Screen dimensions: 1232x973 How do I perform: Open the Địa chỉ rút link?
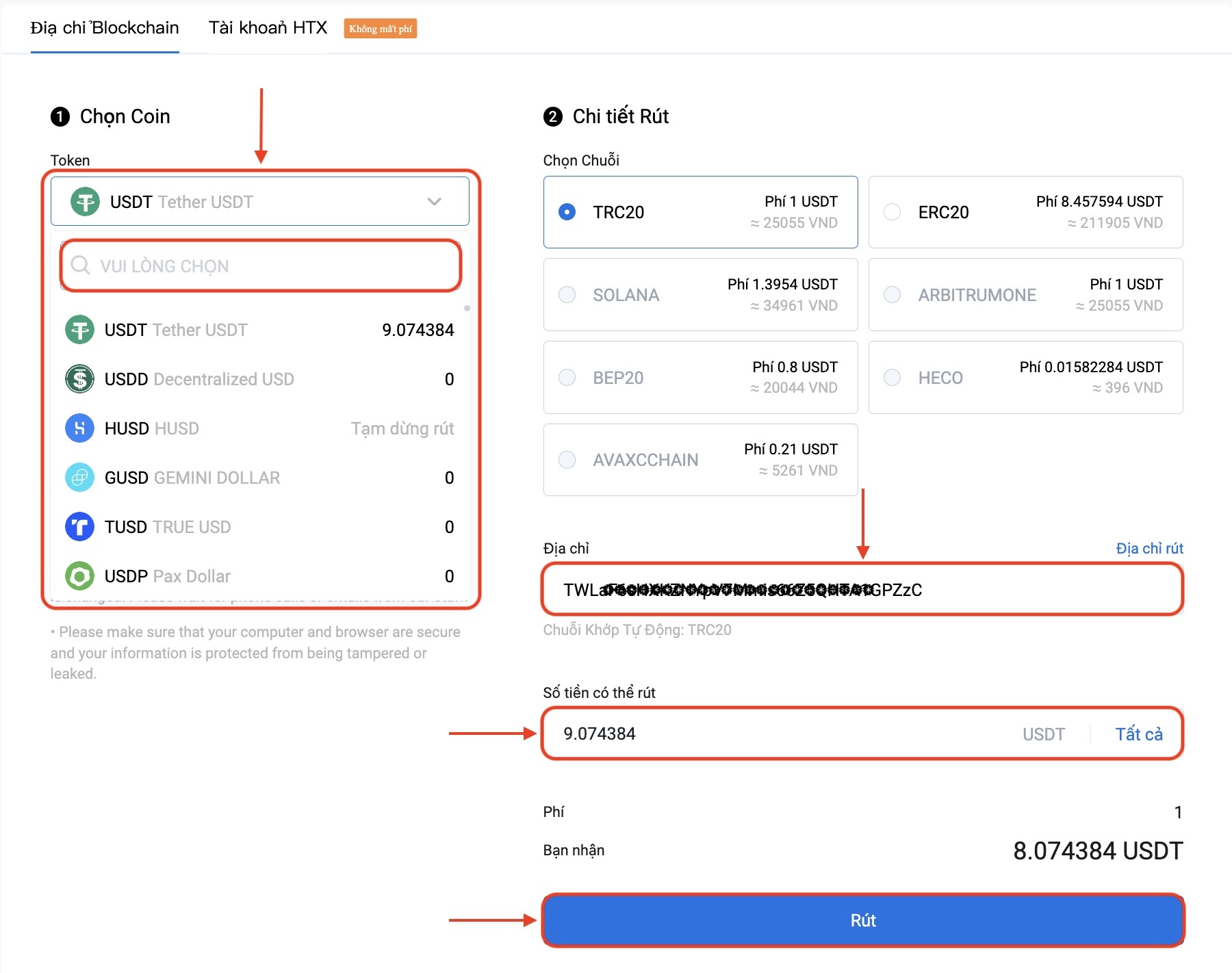[x=1149, y=548]
